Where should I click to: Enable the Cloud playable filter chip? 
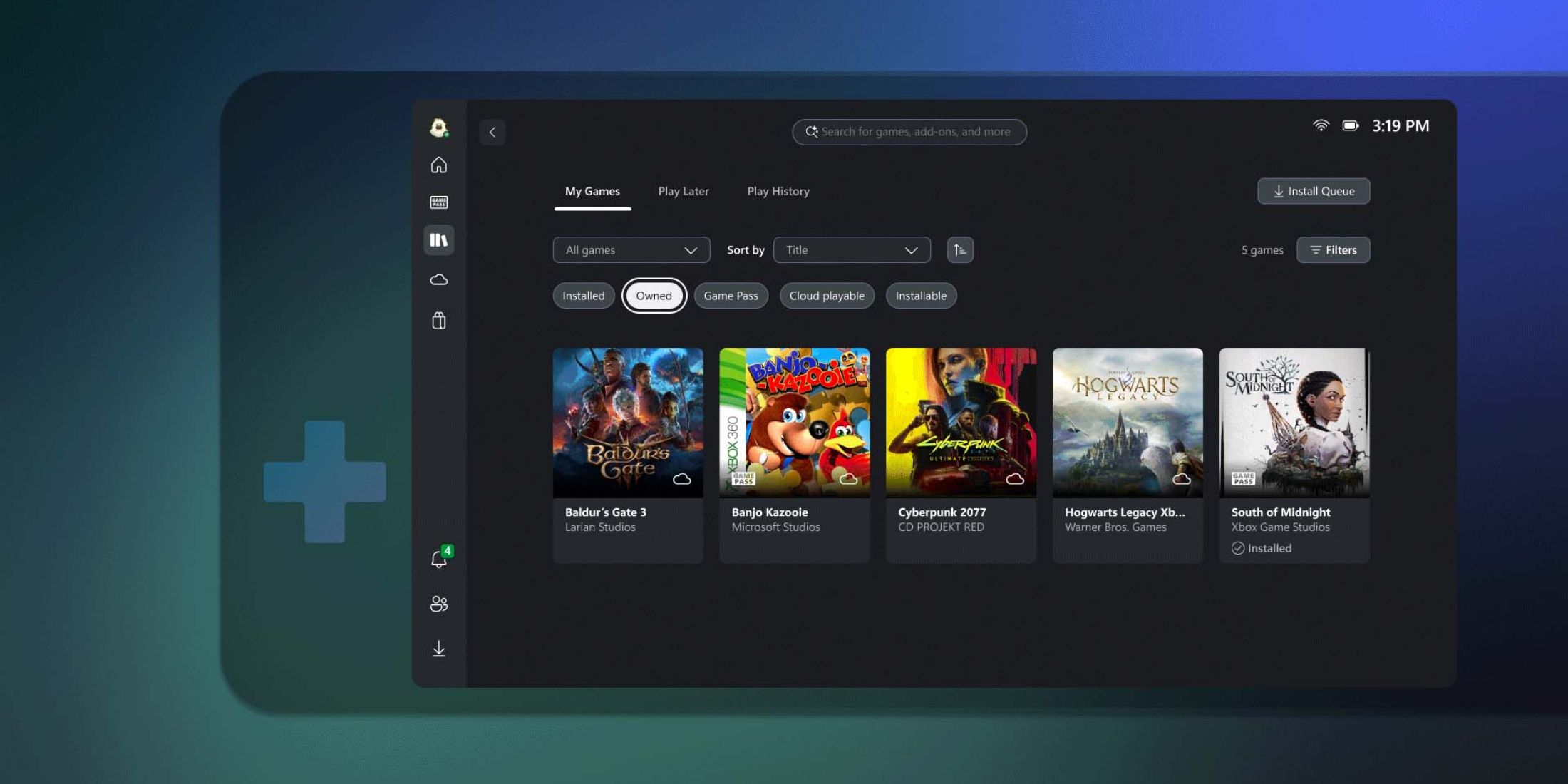(827, 296)
